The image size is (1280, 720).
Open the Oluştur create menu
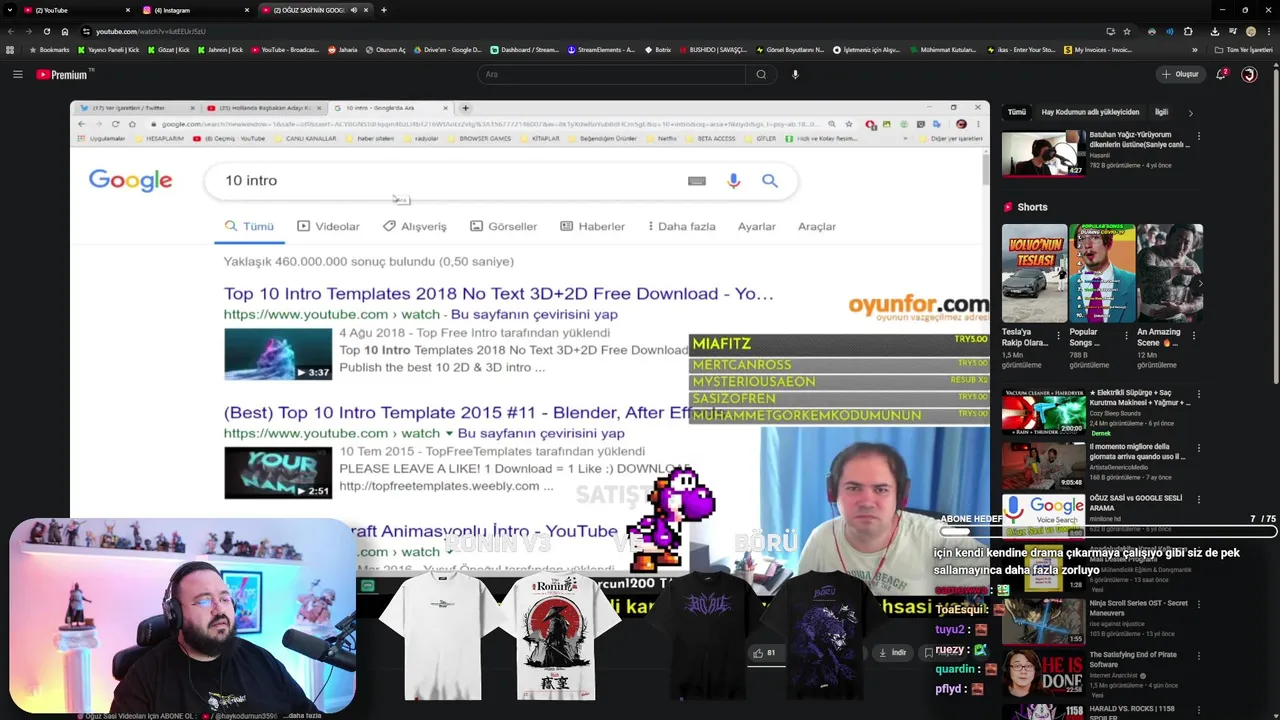point(1181,74)
